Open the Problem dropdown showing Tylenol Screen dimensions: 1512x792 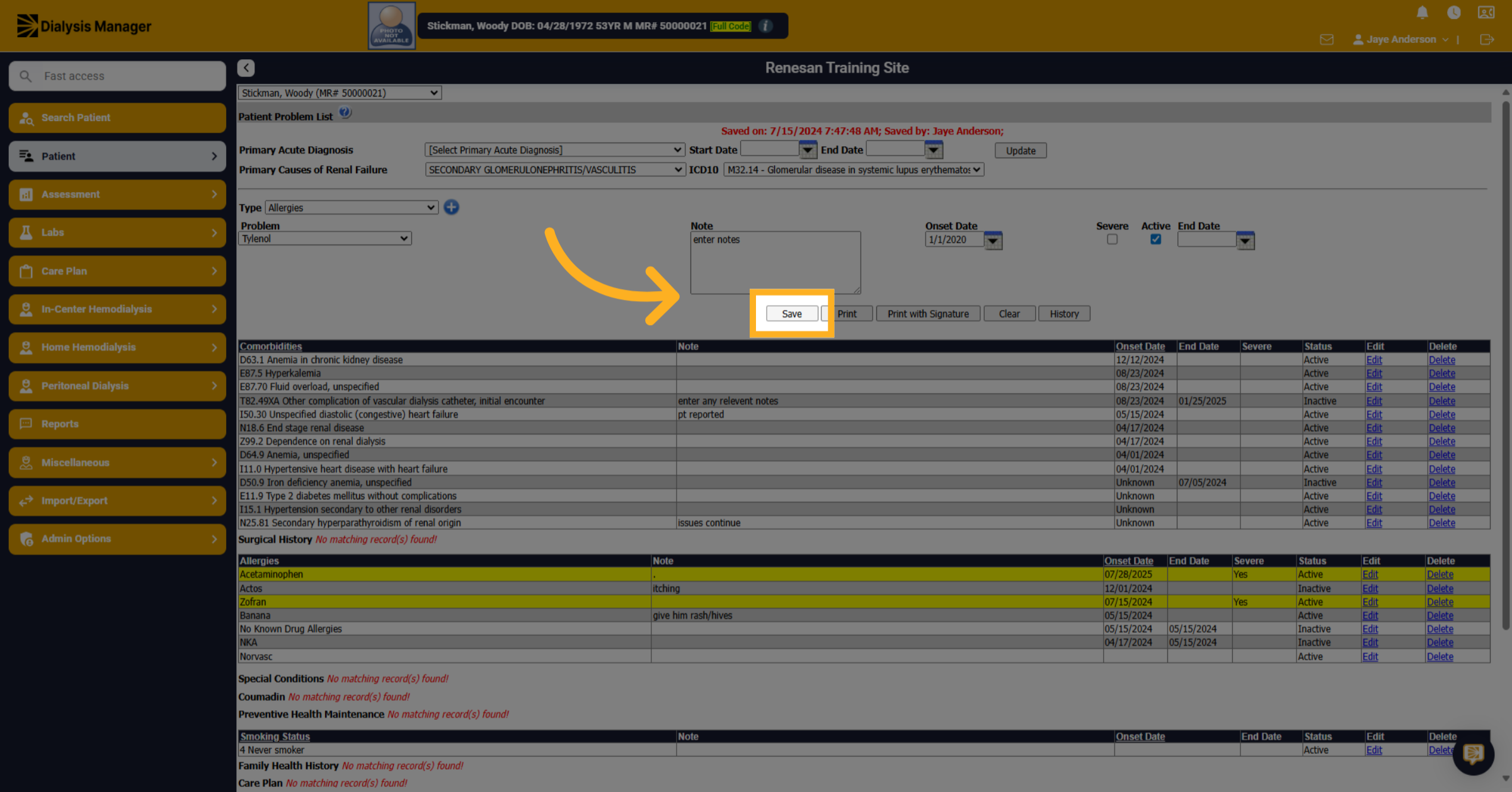(x=324, y=239)
